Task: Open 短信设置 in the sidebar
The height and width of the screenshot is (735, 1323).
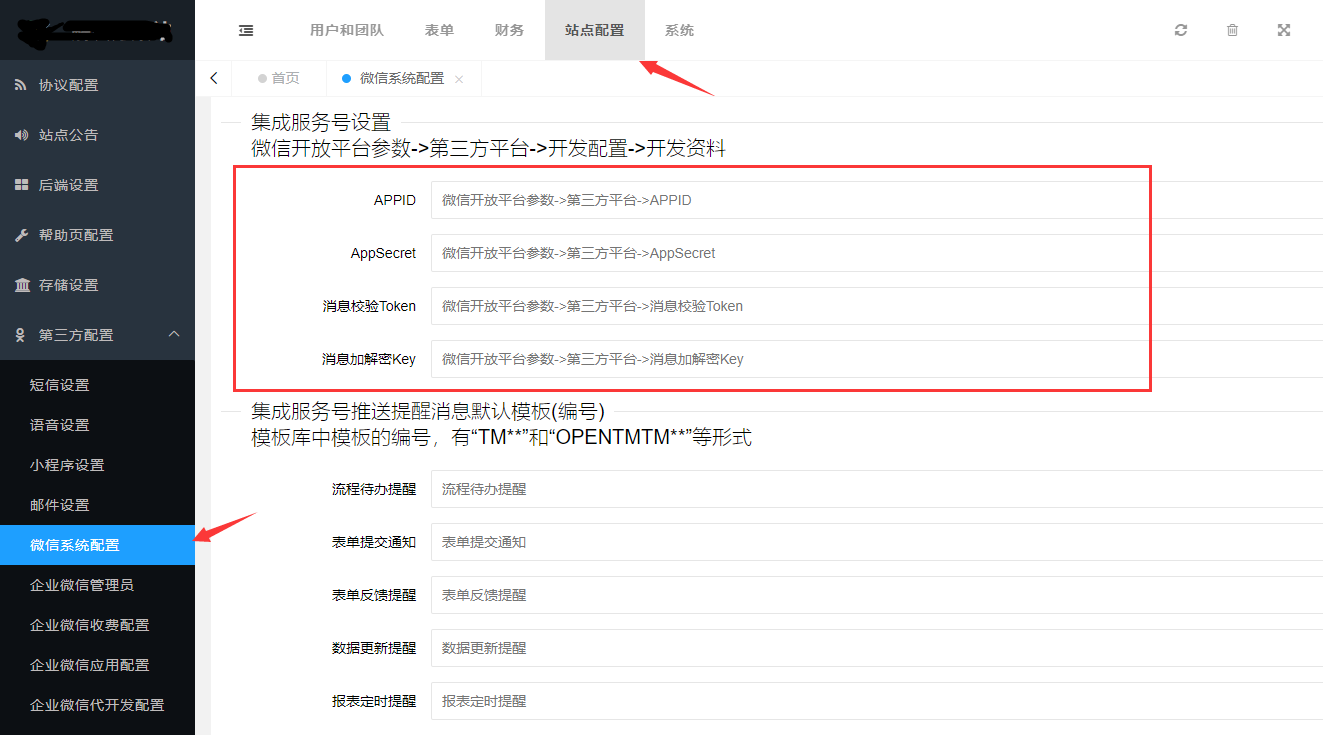Action: 60,385
